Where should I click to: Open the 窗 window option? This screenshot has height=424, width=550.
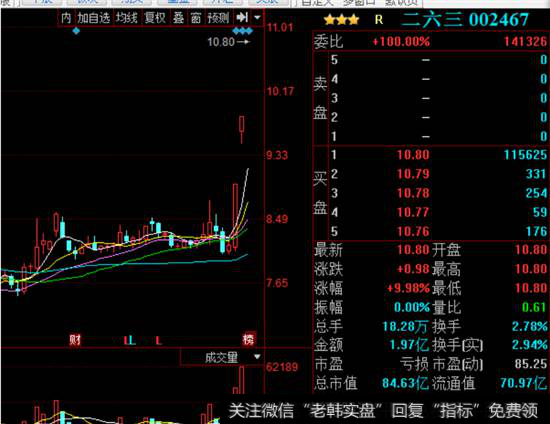[x=196, y=18]
